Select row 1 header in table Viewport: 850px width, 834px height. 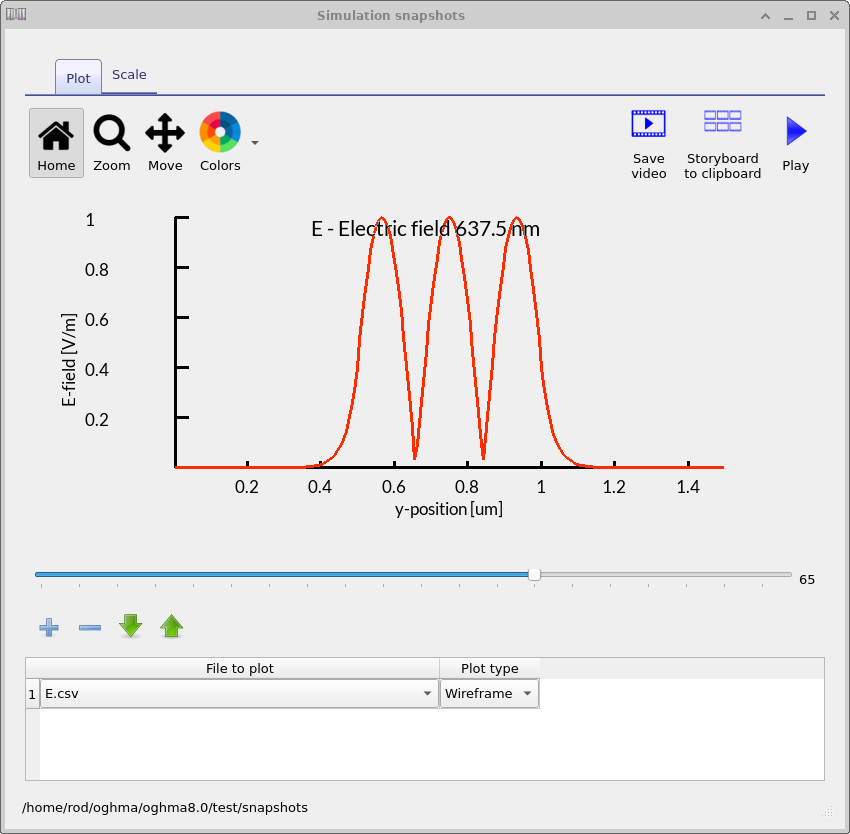pos(32,694)
